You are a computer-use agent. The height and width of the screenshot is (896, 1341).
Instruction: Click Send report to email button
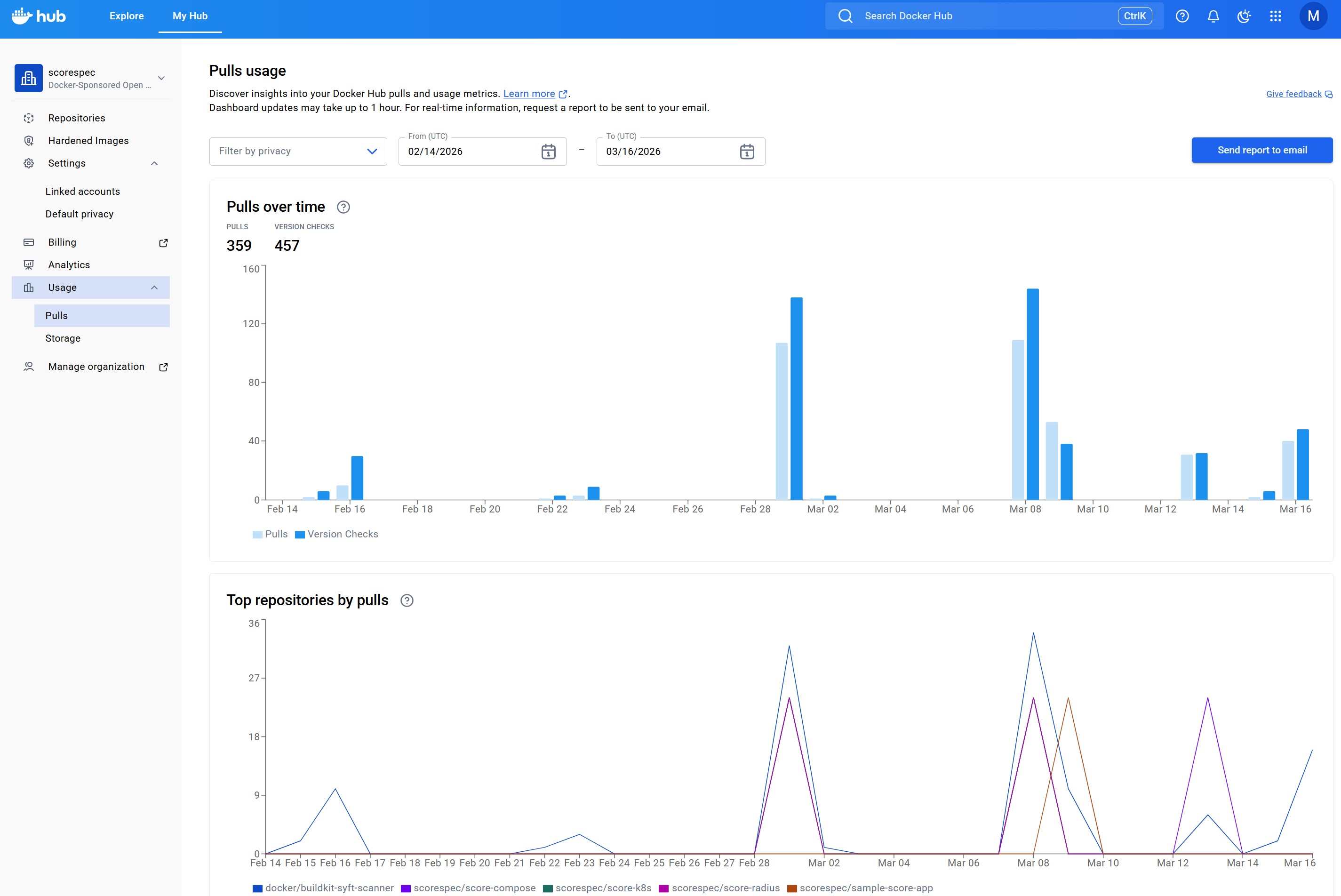[1261, 150]
